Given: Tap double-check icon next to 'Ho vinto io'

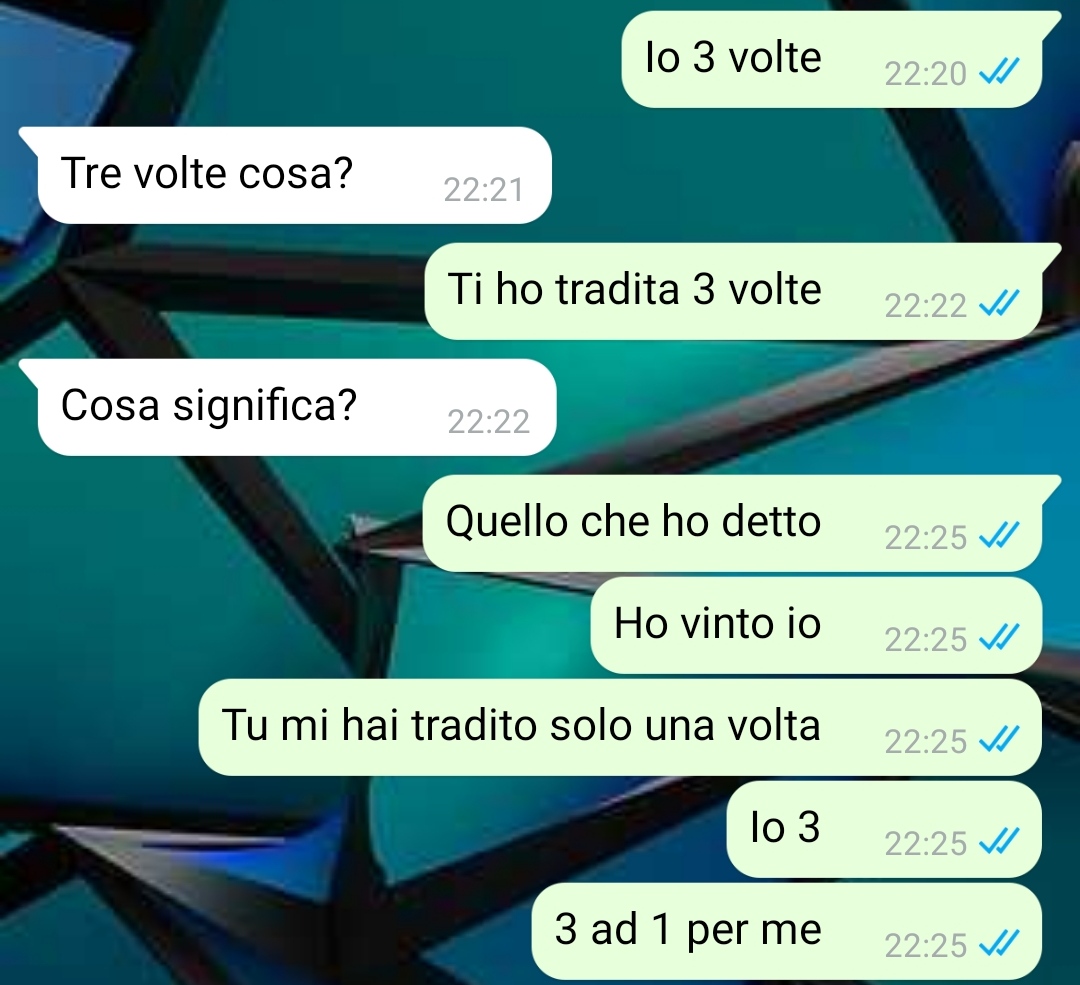Looking at the screenshot, I should click(x=999, y=637).
